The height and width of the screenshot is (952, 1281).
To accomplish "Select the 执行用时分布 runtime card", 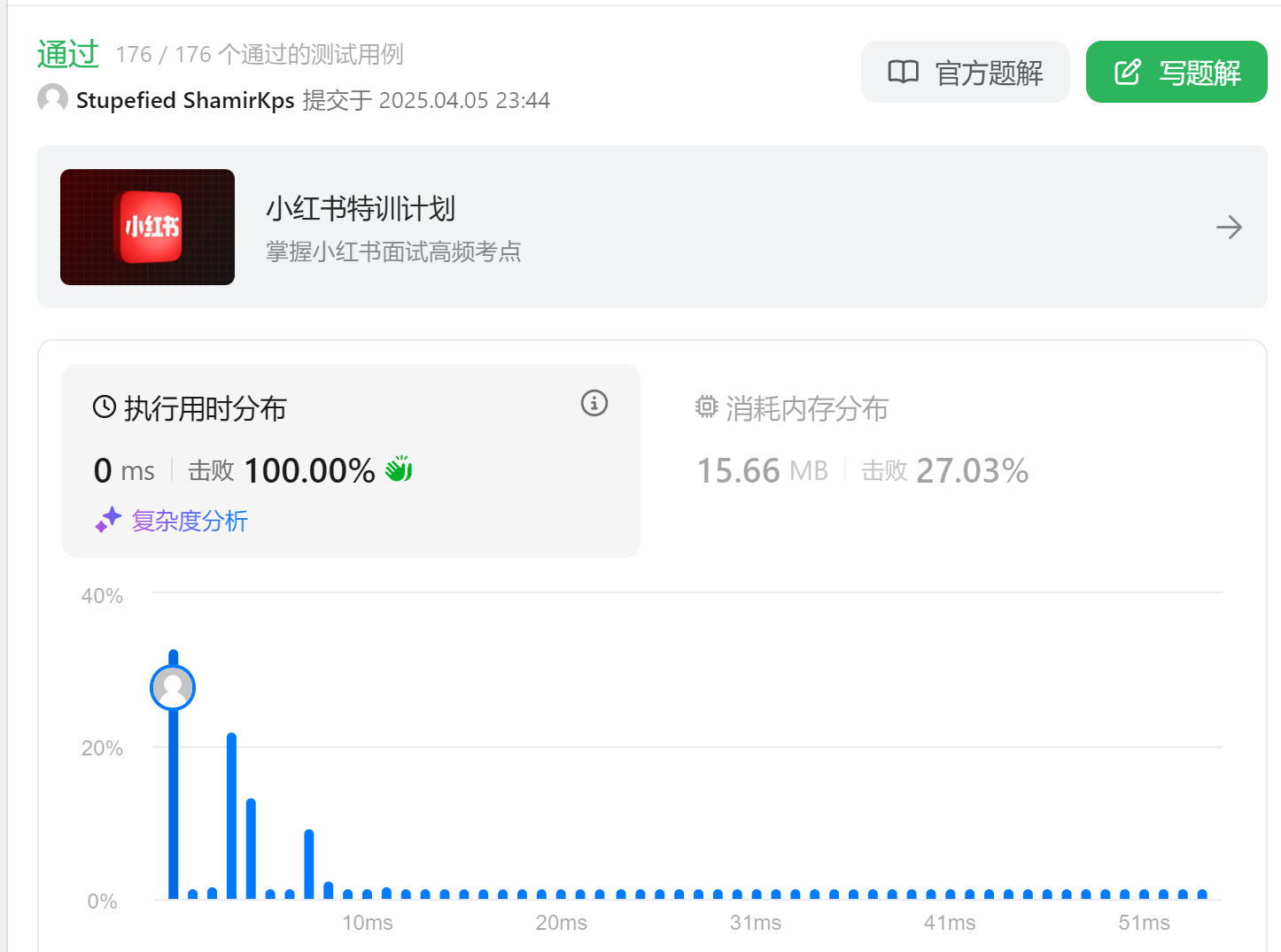I will pos(351,461).
